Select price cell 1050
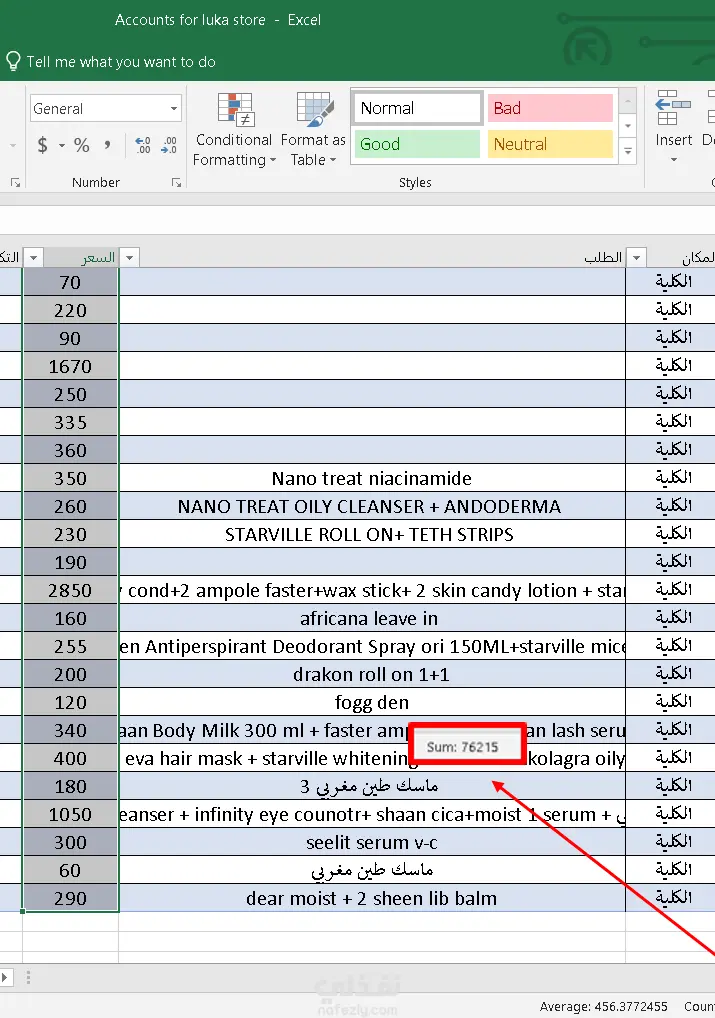The height and width of the screenshot is (1018, 715). (71, 814)
